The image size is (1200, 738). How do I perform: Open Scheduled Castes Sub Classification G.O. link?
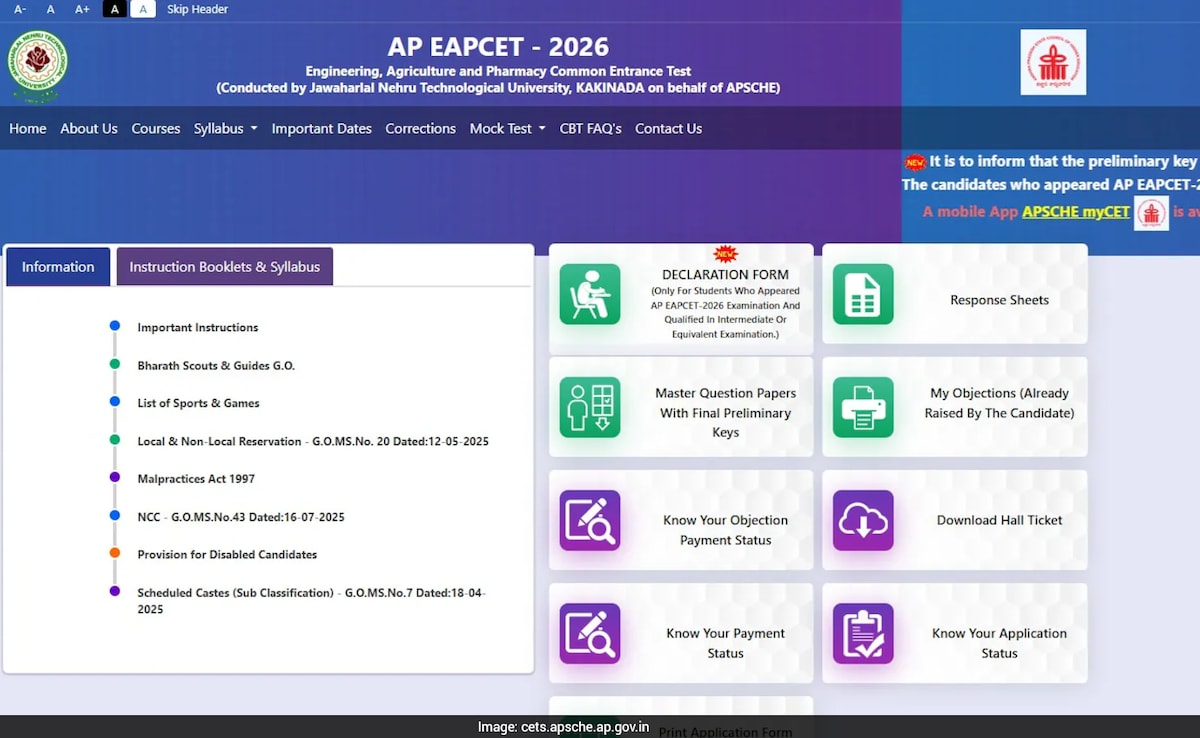[x=311, y=601]
